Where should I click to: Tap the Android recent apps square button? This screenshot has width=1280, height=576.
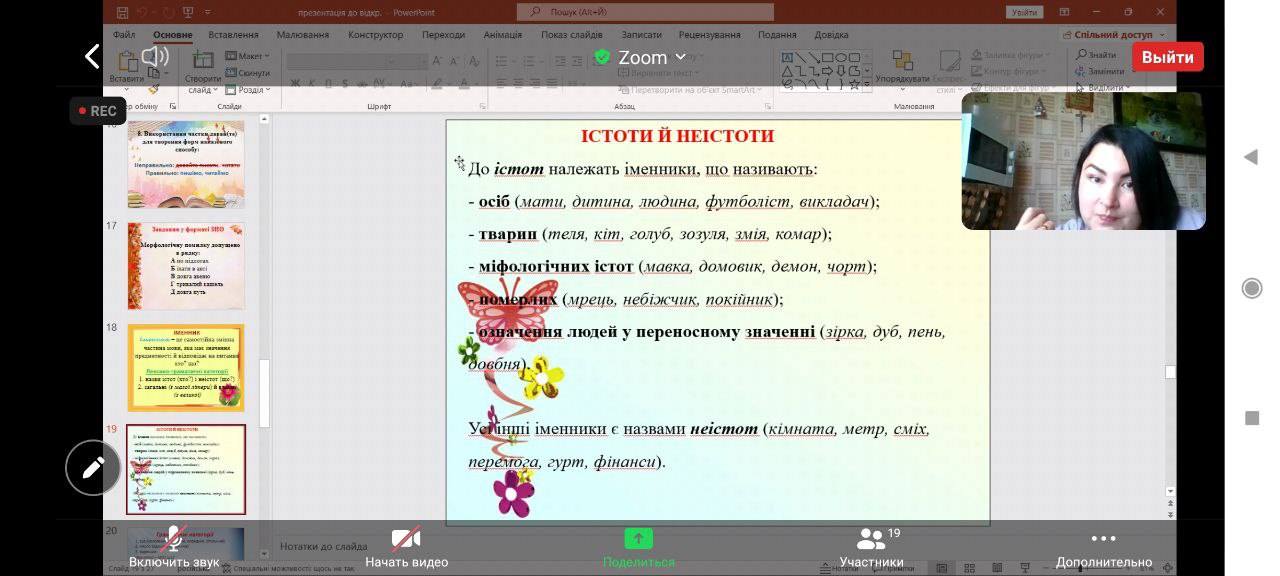pyautogui.click(x=1251, y=418)
